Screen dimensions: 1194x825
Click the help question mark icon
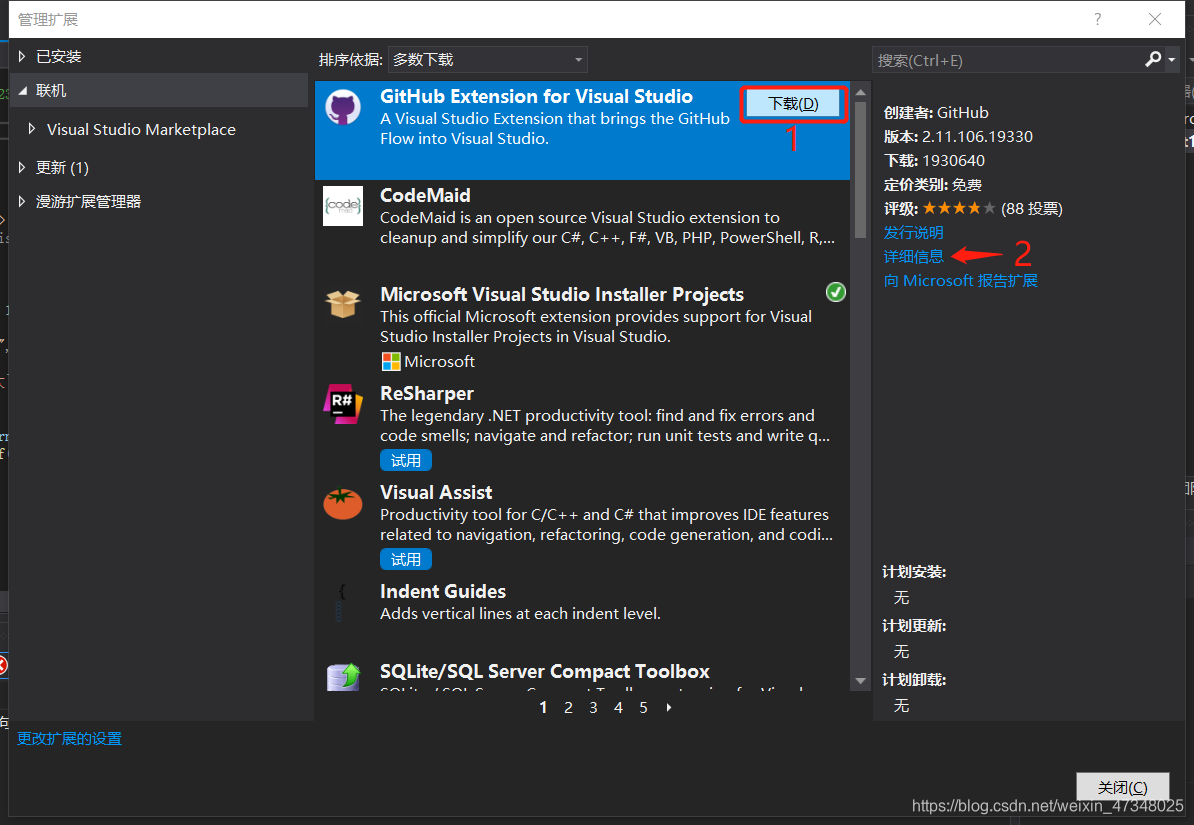point(1097,19)
